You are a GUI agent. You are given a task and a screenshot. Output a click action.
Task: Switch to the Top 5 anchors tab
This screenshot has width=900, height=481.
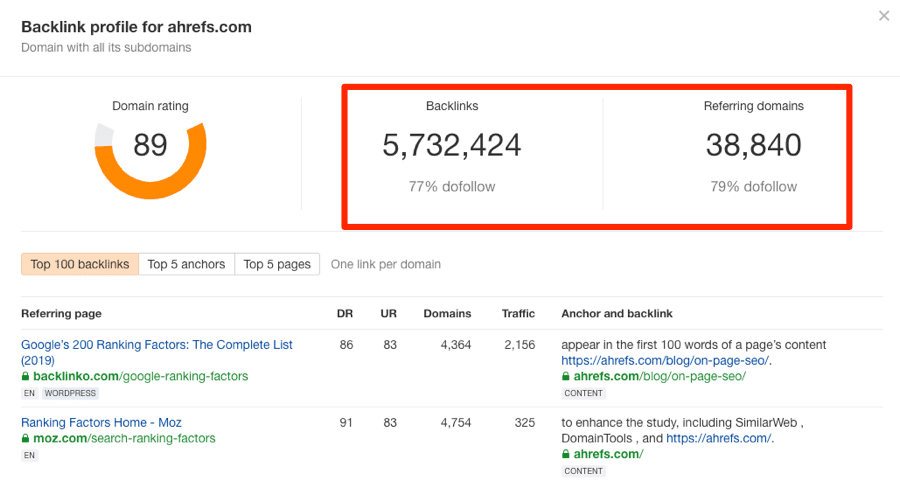coord(186,264)
